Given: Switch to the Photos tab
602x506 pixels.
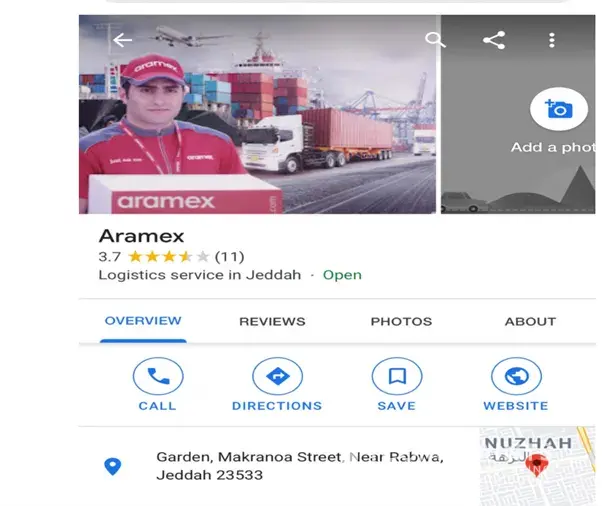Looking at the screenshot, I should pos(401,321).
